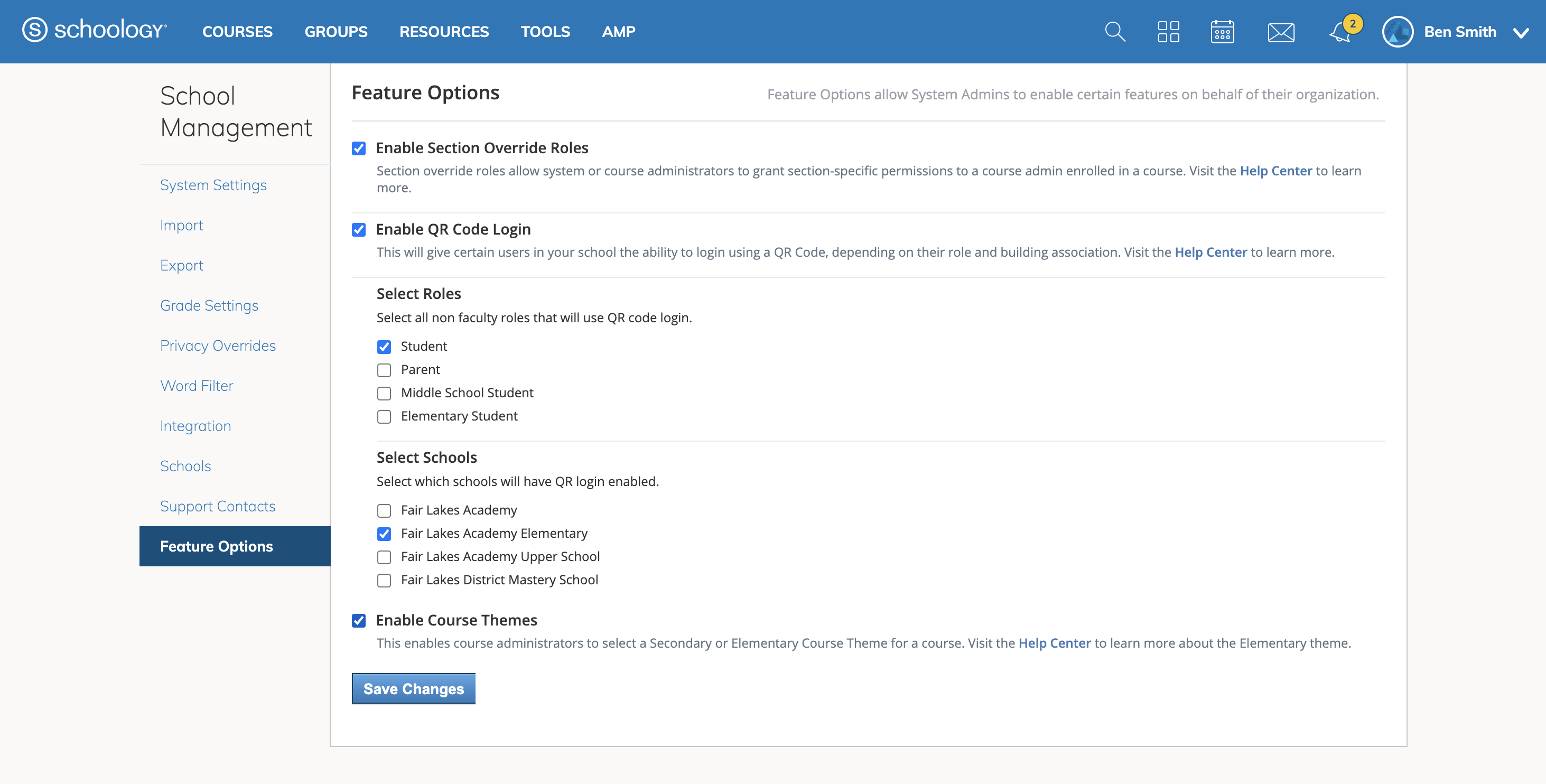Click the Save Changes button
This screenshot has width=1546, height=784.
coord(414,688)
